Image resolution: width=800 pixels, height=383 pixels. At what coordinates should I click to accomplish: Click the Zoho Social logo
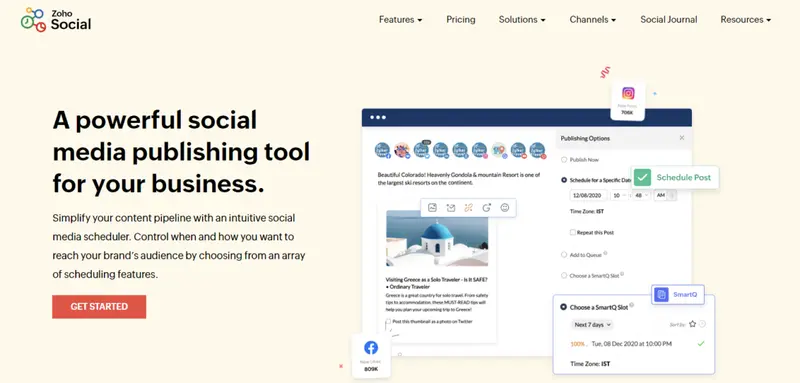click(x=56, y=20)
